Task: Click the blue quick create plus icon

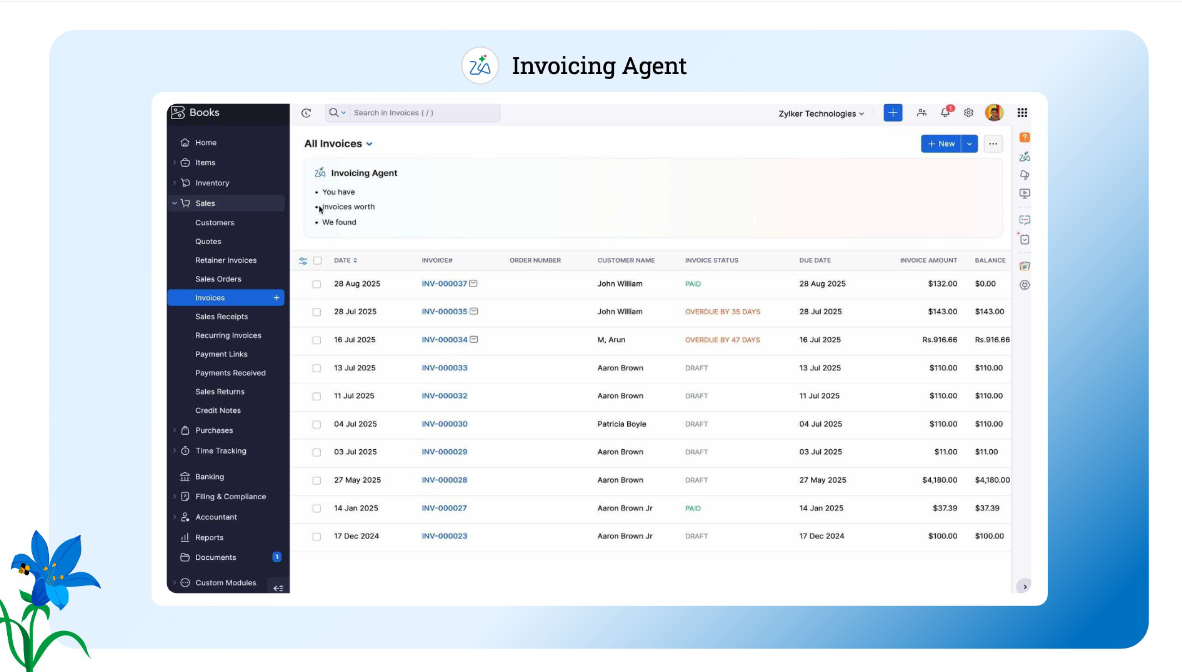Action: point(893,113)
